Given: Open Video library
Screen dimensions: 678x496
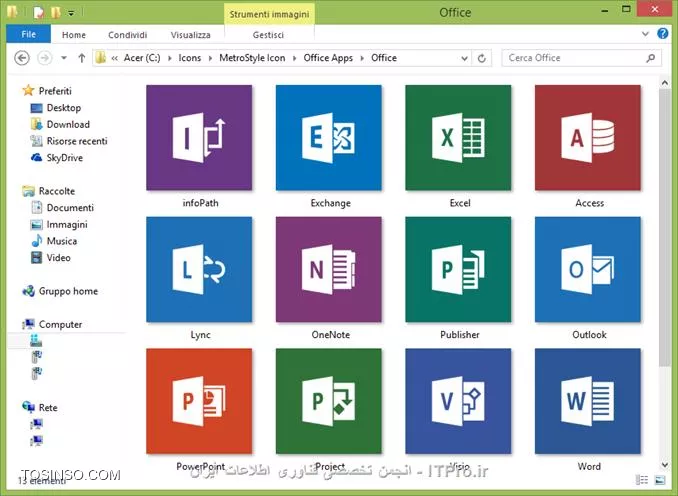Looking at the screenshot, I should click(58, 258).
